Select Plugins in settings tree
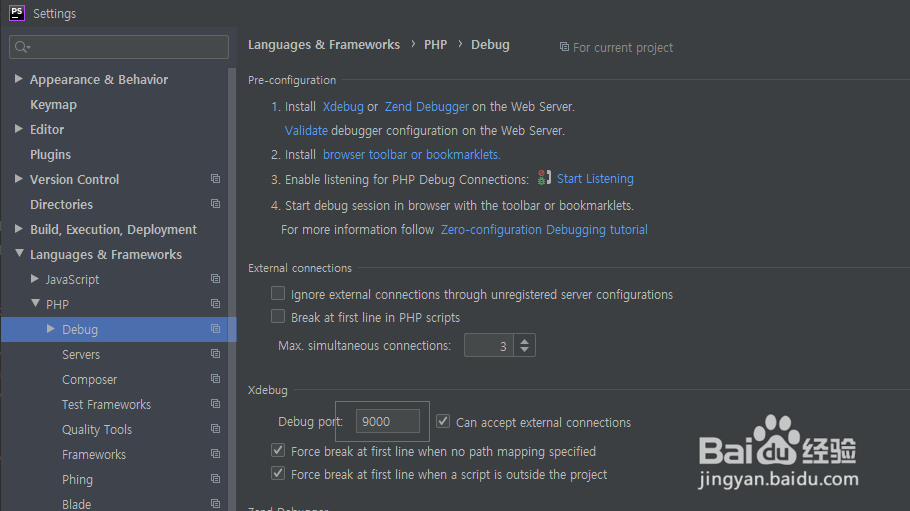Viewport: 910px width, 511px height. (x=50, y=154)
